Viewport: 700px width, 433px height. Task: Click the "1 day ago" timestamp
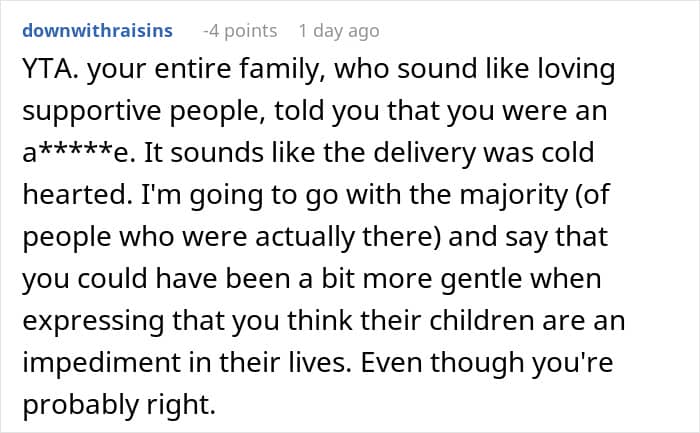click(x=346, y=31)
